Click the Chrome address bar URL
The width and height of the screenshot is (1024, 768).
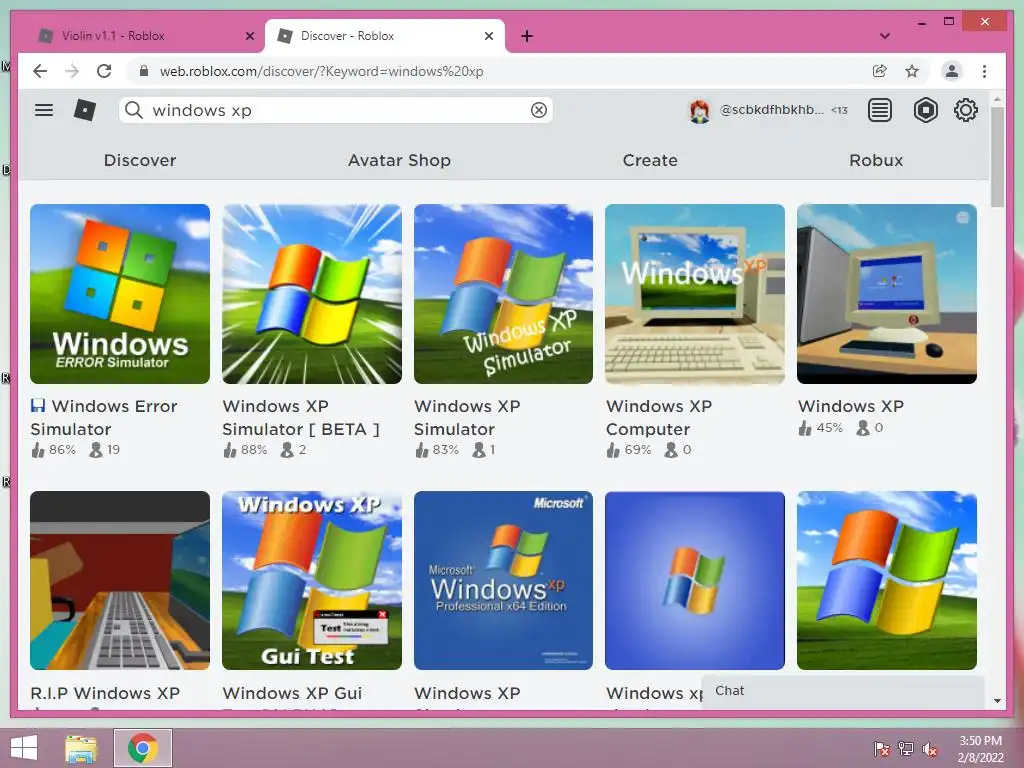pos(321,71)
